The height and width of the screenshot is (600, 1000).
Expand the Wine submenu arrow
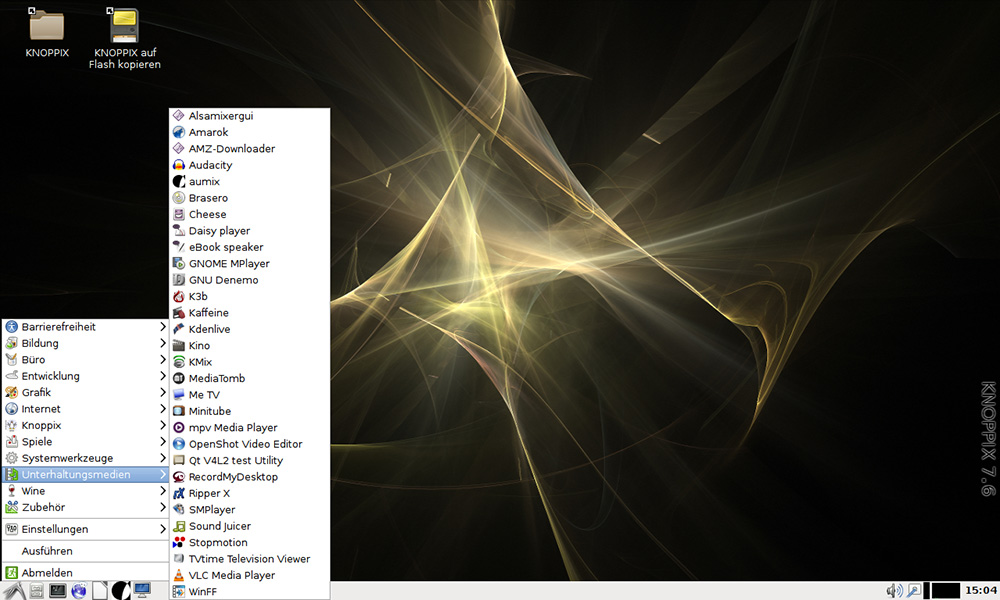point(163,491)
